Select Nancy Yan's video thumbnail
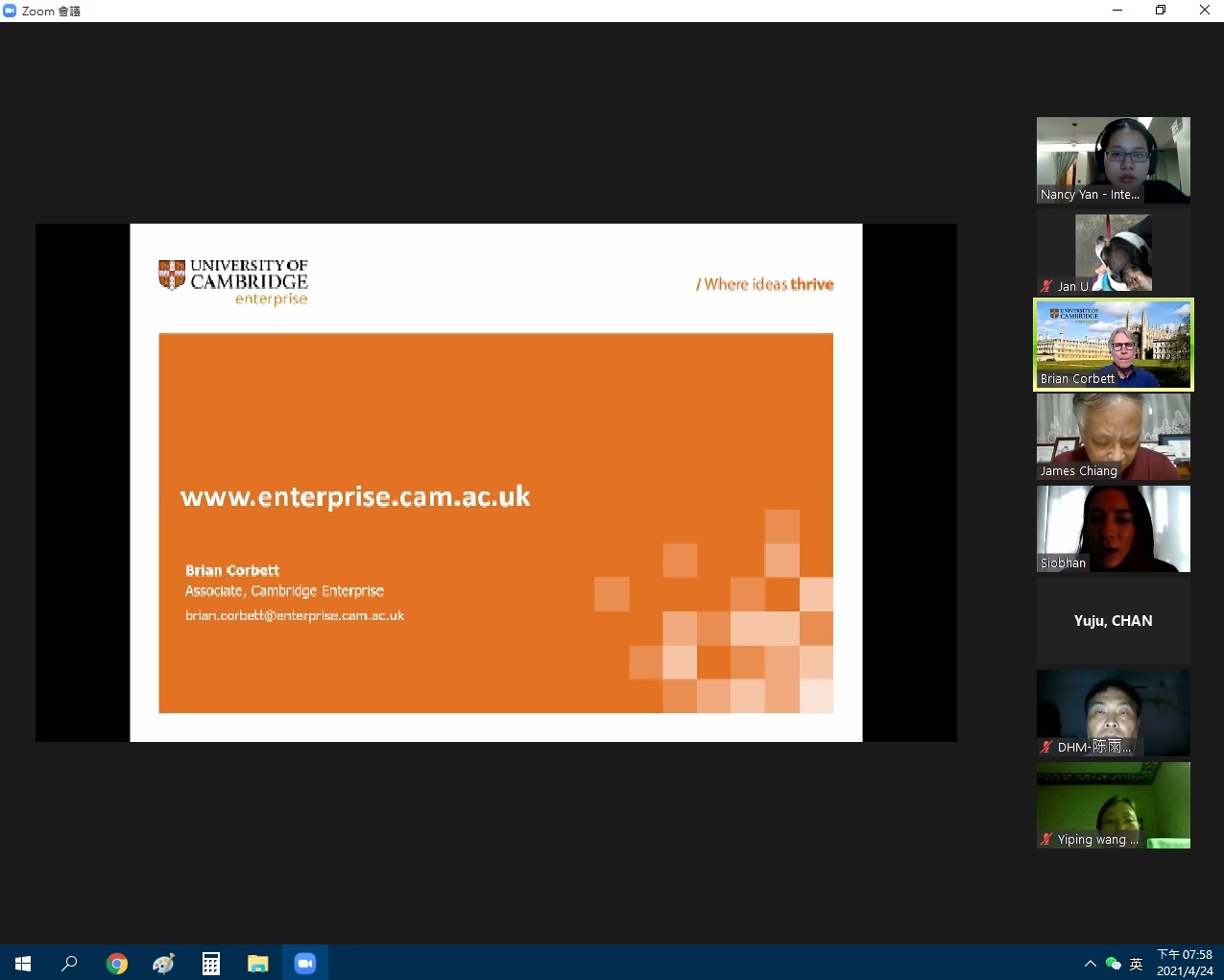Image resolution: width=1224 pixels, height=980 pixels. (1113, 159)
